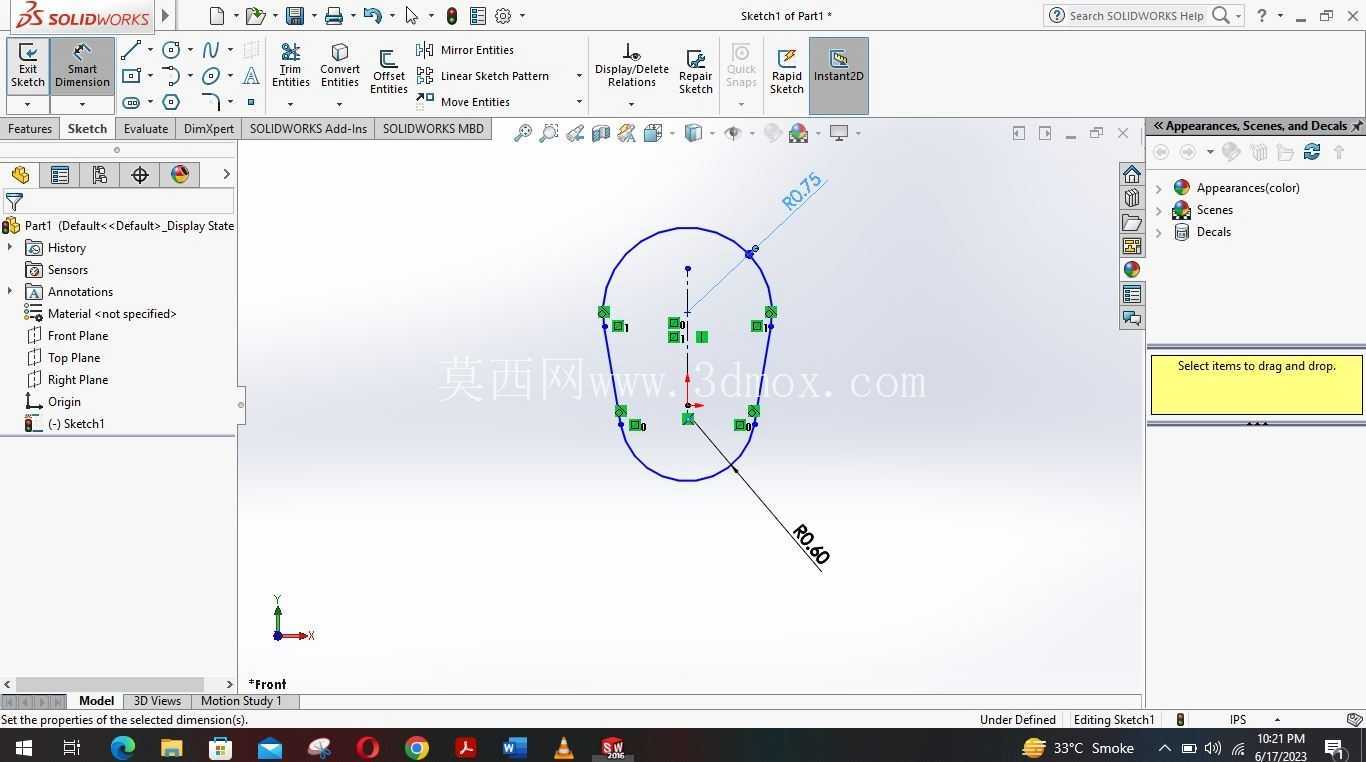Click the Rebuild traffic light icon
Viewport: 1366px width, 762px height.
452,16
